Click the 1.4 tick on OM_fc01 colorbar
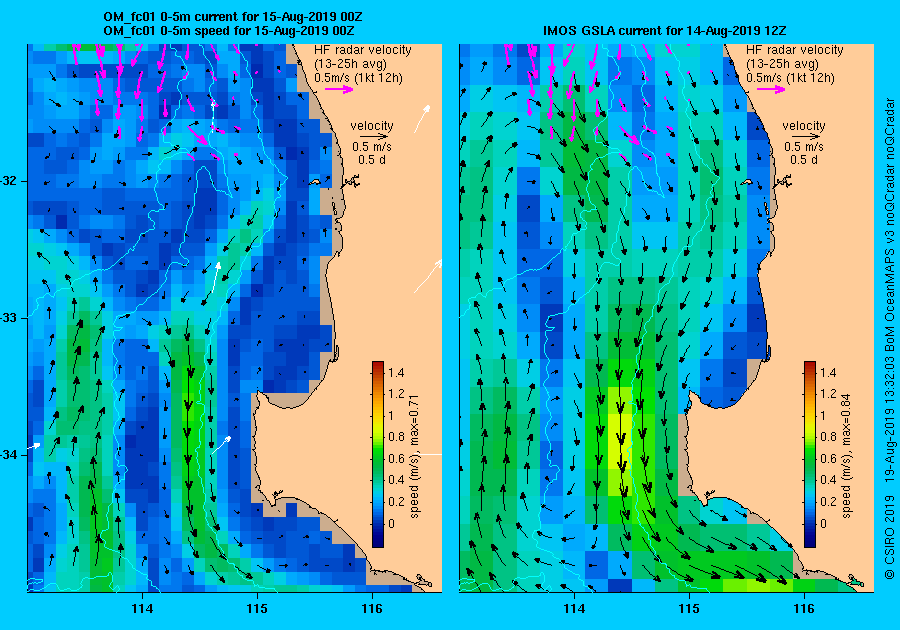This screenshot has width=900, height=630. pos(396,373)
